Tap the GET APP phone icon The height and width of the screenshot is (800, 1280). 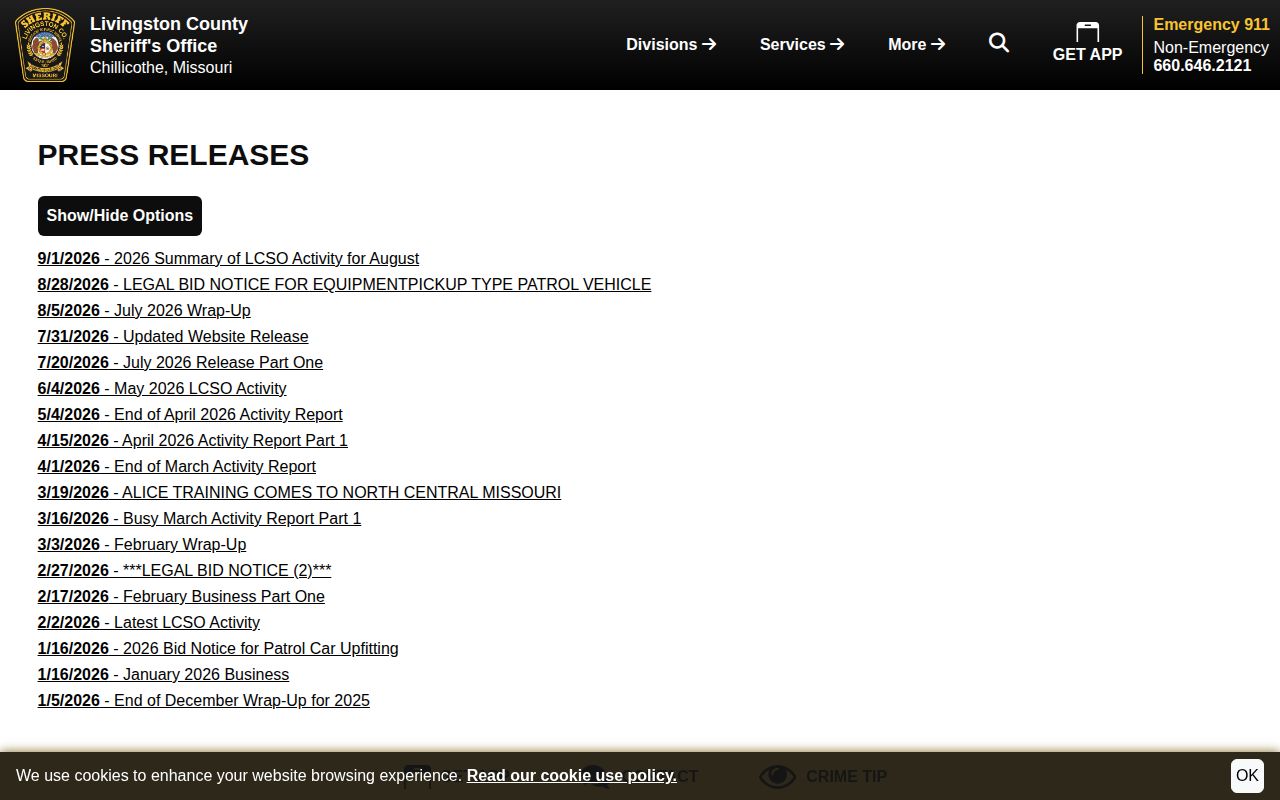pyautogui.click(x=1087, y=32)
